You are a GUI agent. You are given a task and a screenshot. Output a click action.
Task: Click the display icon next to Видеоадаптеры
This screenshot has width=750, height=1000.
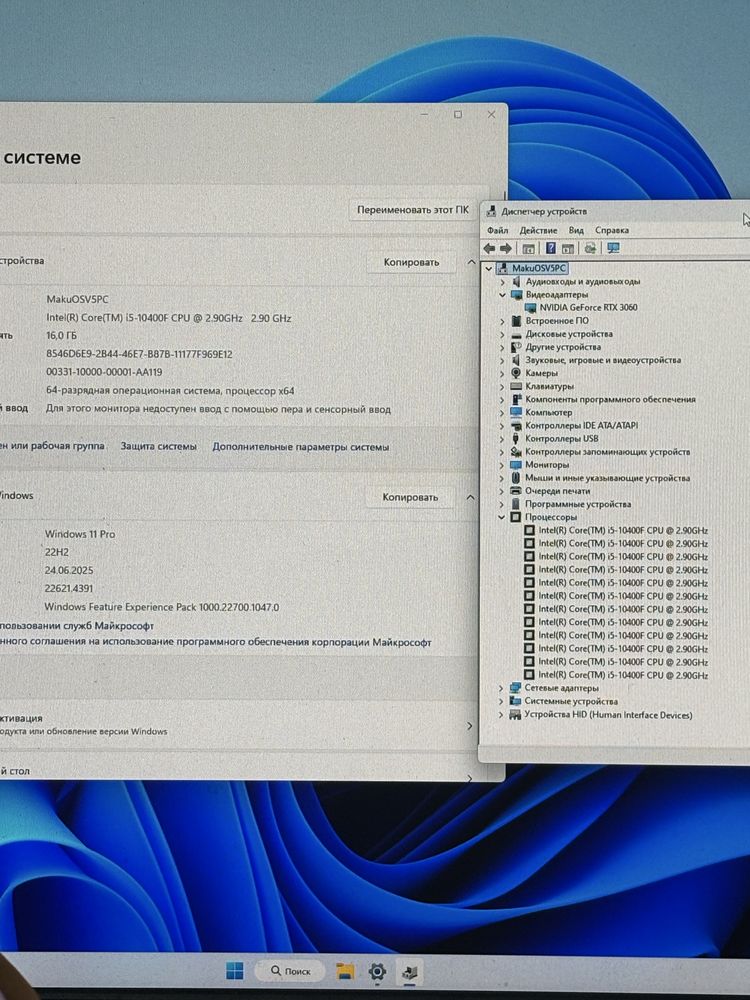tap(516, 295)
